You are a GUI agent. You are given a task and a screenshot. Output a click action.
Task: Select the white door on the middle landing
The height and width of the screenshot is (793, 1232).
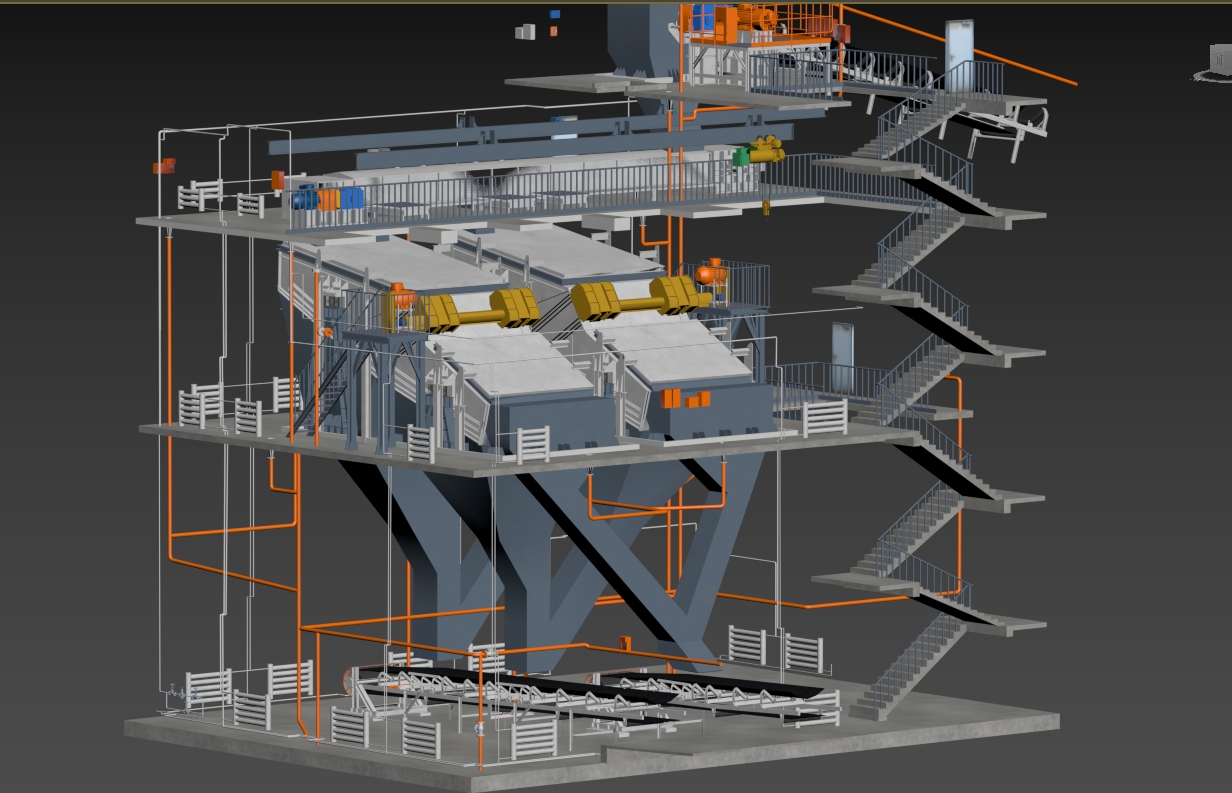point(842,356)
